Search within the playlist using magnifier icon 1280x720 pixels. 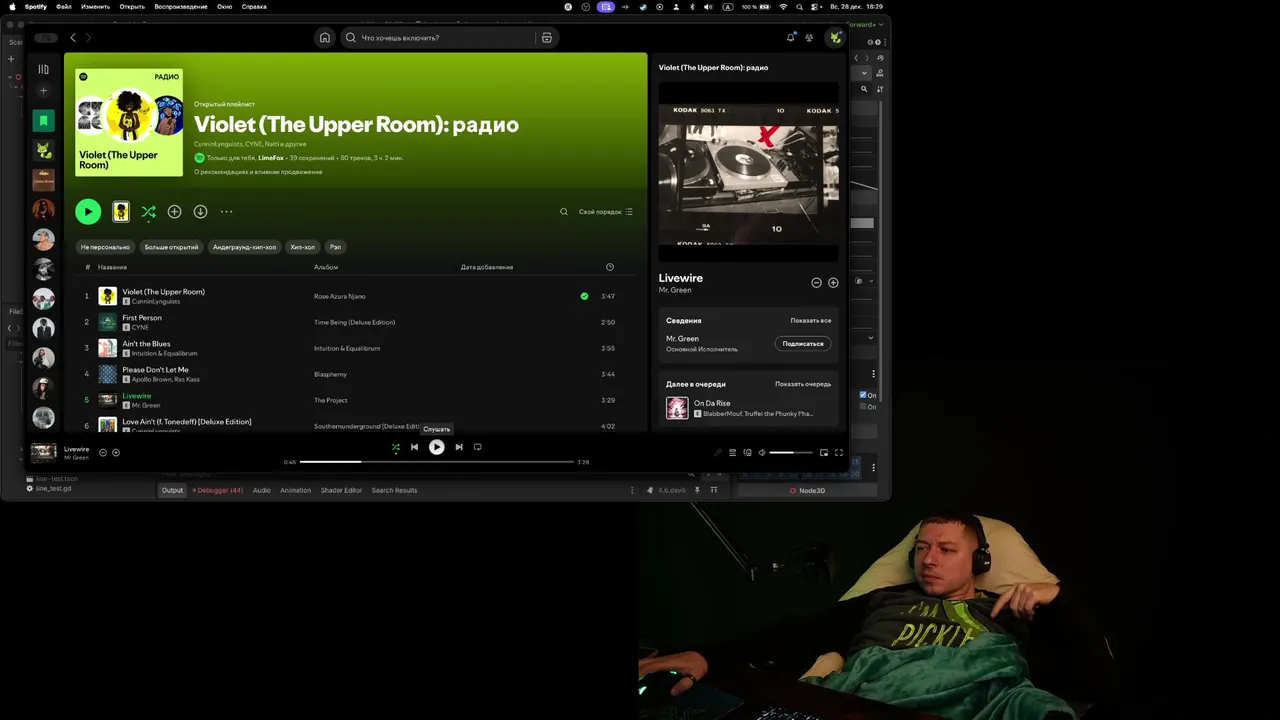(x=563, y=212)
